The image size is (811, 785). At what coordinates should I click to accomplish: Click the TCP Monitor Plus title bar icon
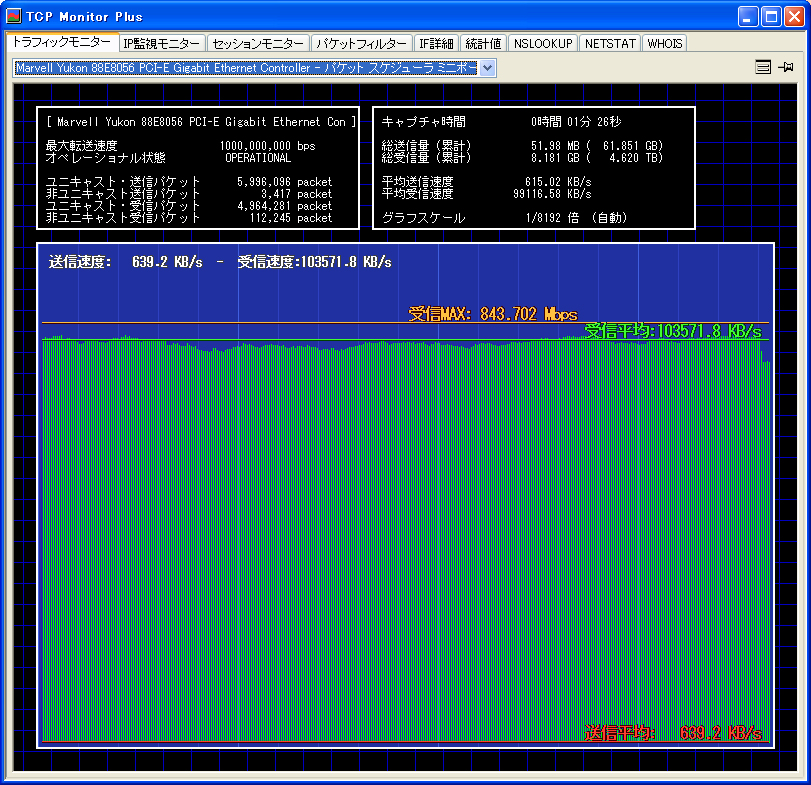point(14,16)
